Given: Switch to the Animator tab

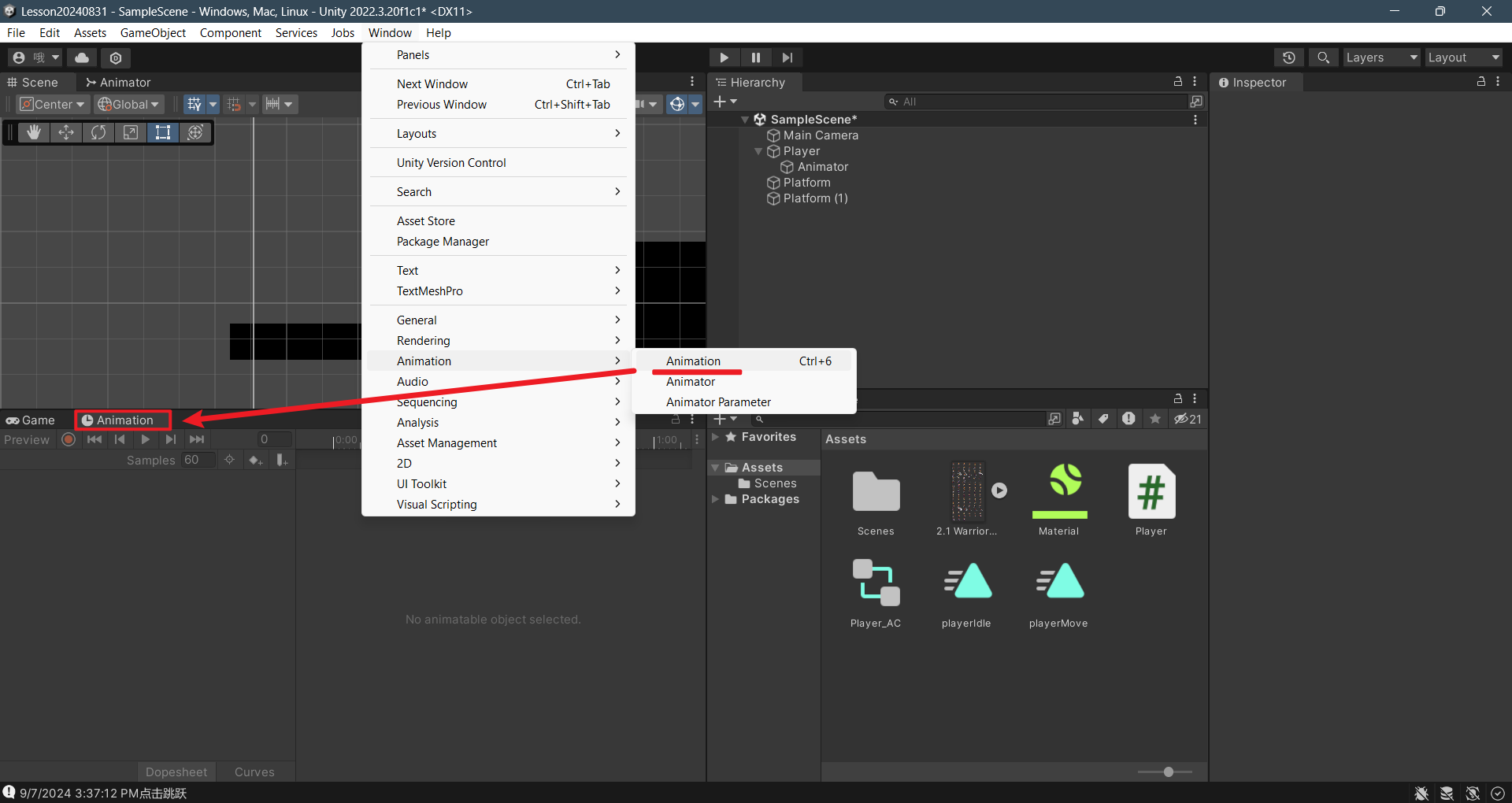Looking at the screenshot, I should click(x=118, y=83).
